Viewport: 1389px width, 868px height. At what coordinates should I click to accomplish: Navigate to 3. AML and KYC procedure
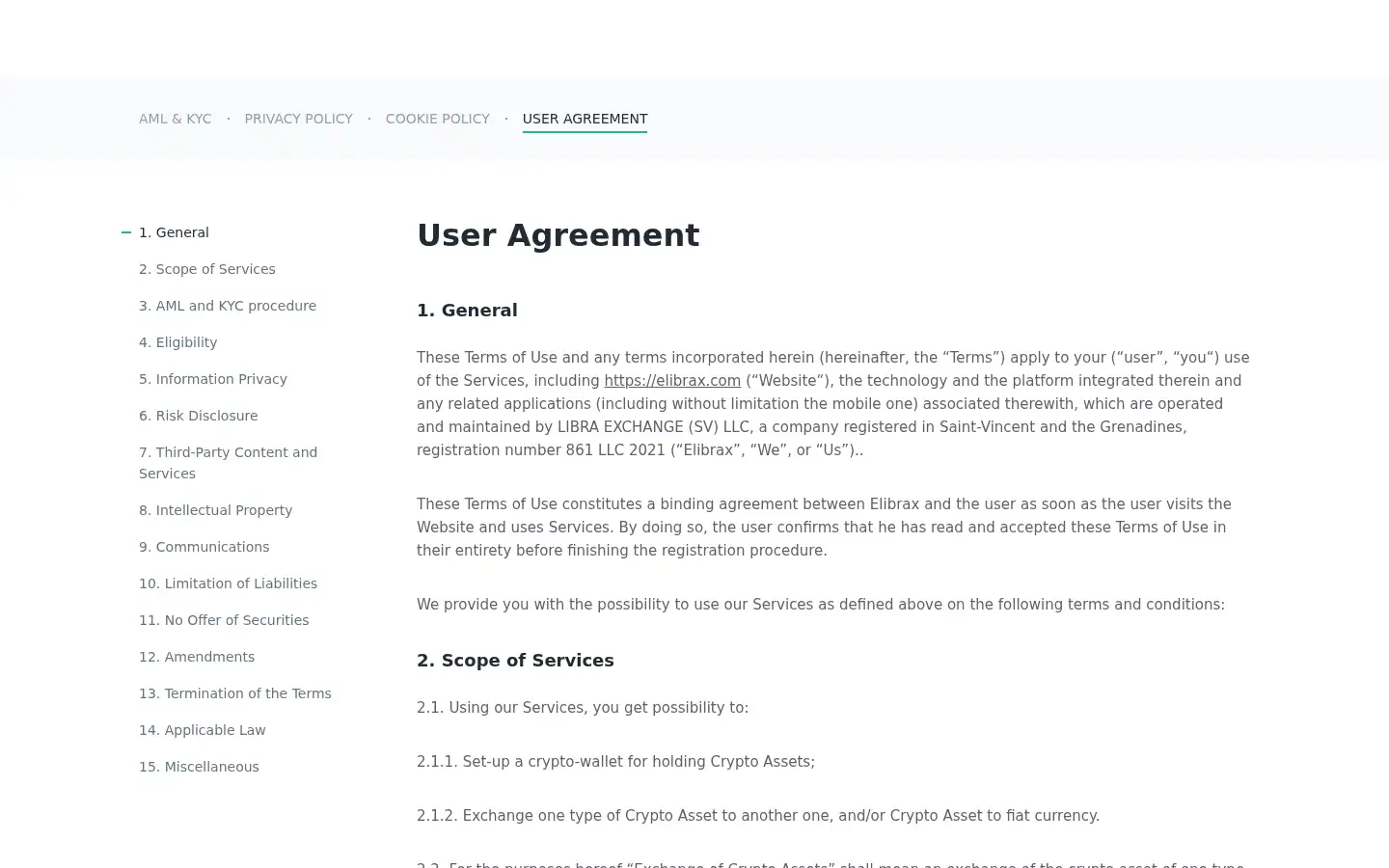tap(228, 306)
